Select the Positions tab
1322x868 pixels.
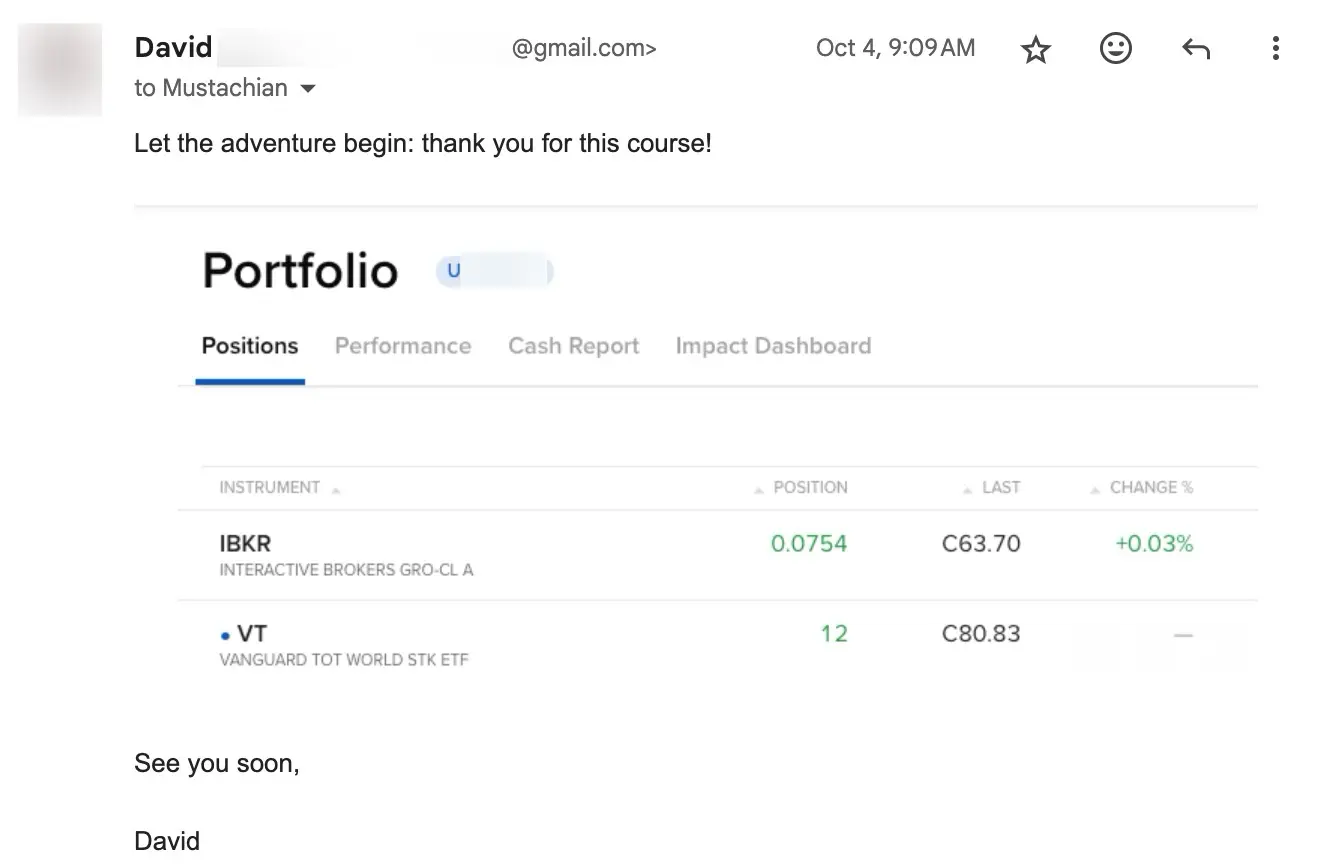[250, 346]
